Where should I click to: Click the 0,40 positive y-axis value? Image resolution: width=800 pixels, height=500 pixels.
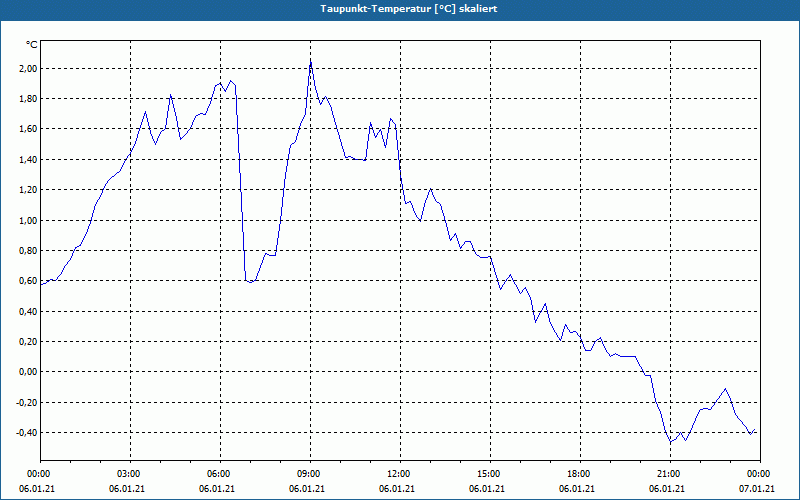click(x=27, y=311)
